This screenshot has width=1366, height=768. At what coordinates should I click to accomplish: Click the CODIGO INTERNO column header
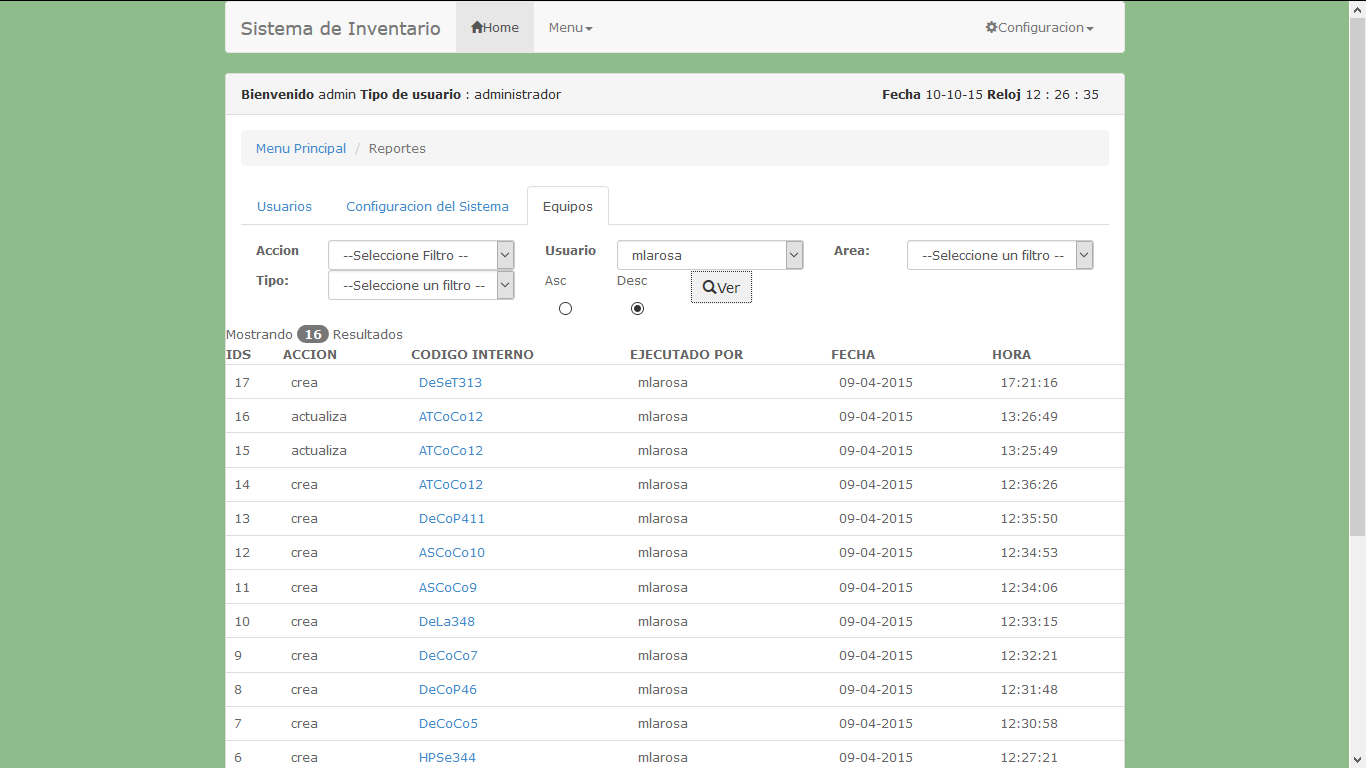(472, 354)
